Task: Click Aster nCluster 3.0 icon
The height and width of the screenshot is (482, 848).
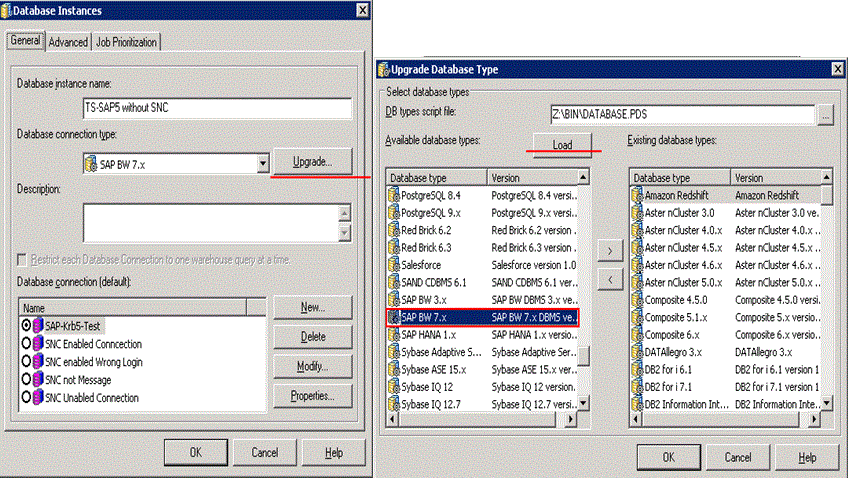Action: pyautogui.click(x=637, y=213)
